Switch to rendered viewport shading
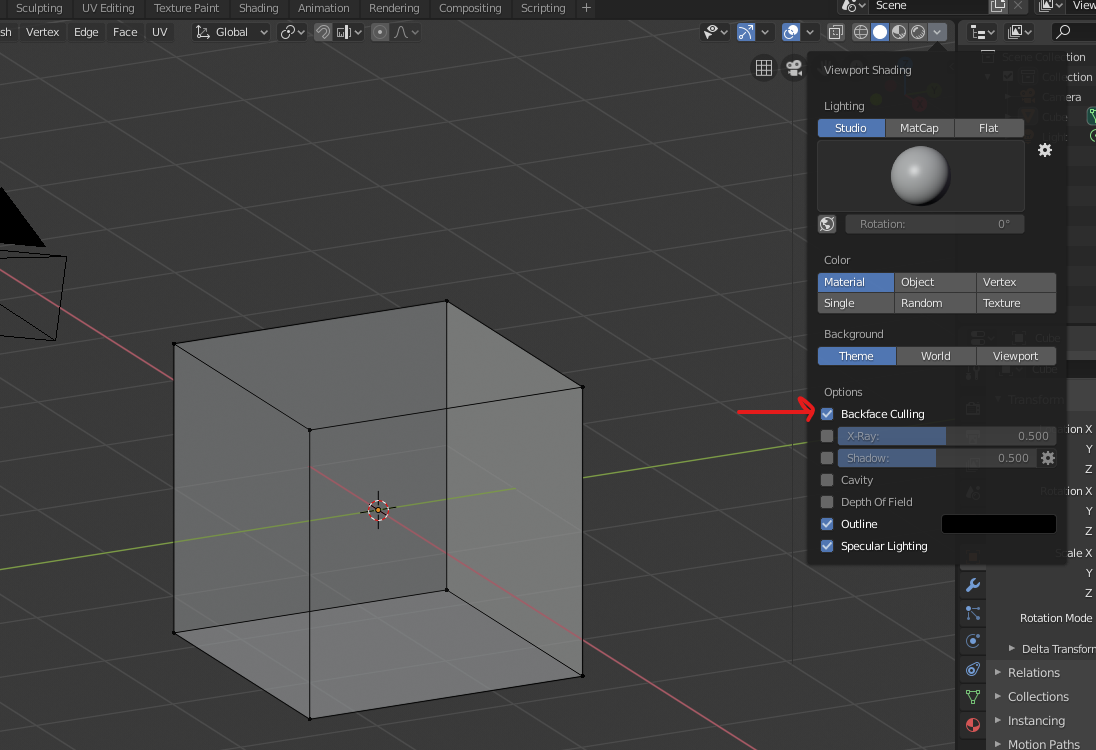The width and height of the screenshot is (1096, 750). (918, 32)
